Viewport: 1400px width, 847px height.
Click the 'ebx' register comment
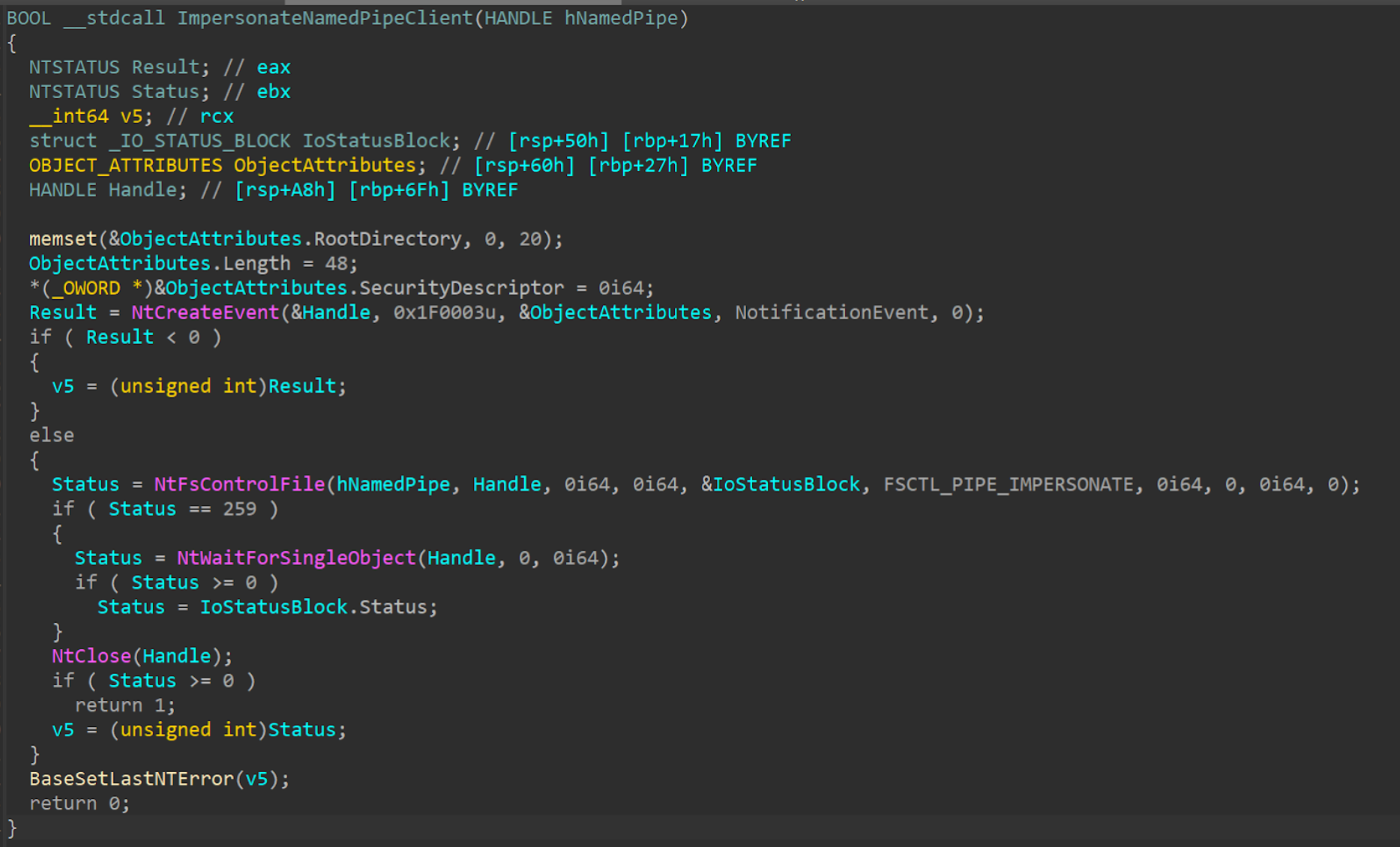point(273,91)
